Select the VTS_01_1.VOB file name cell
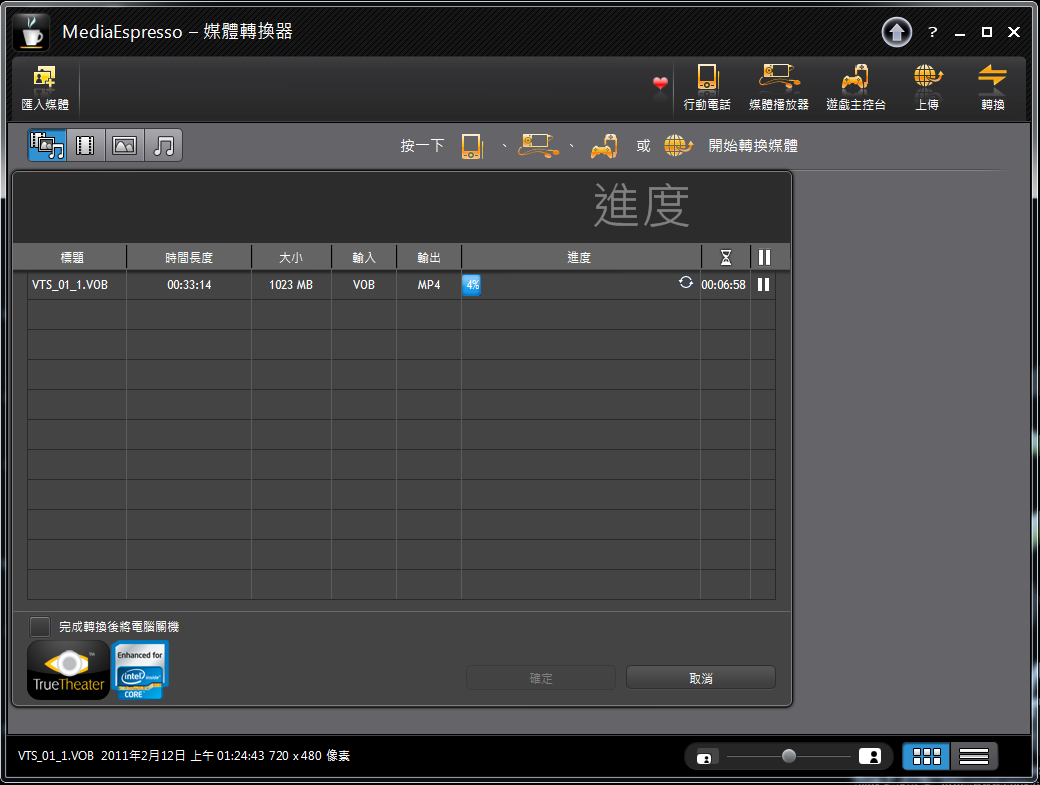Image resolution: width=1040 pixels, height=785 pixels. click(x=70, y=285)
